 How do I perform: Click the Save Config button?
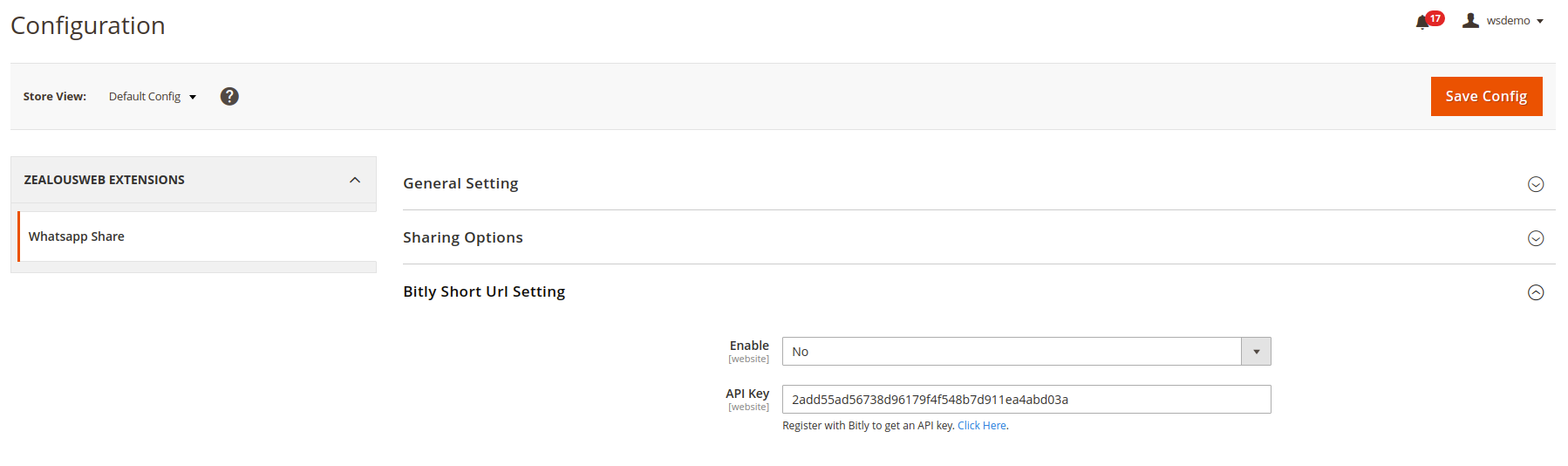tap(1486, 96)
